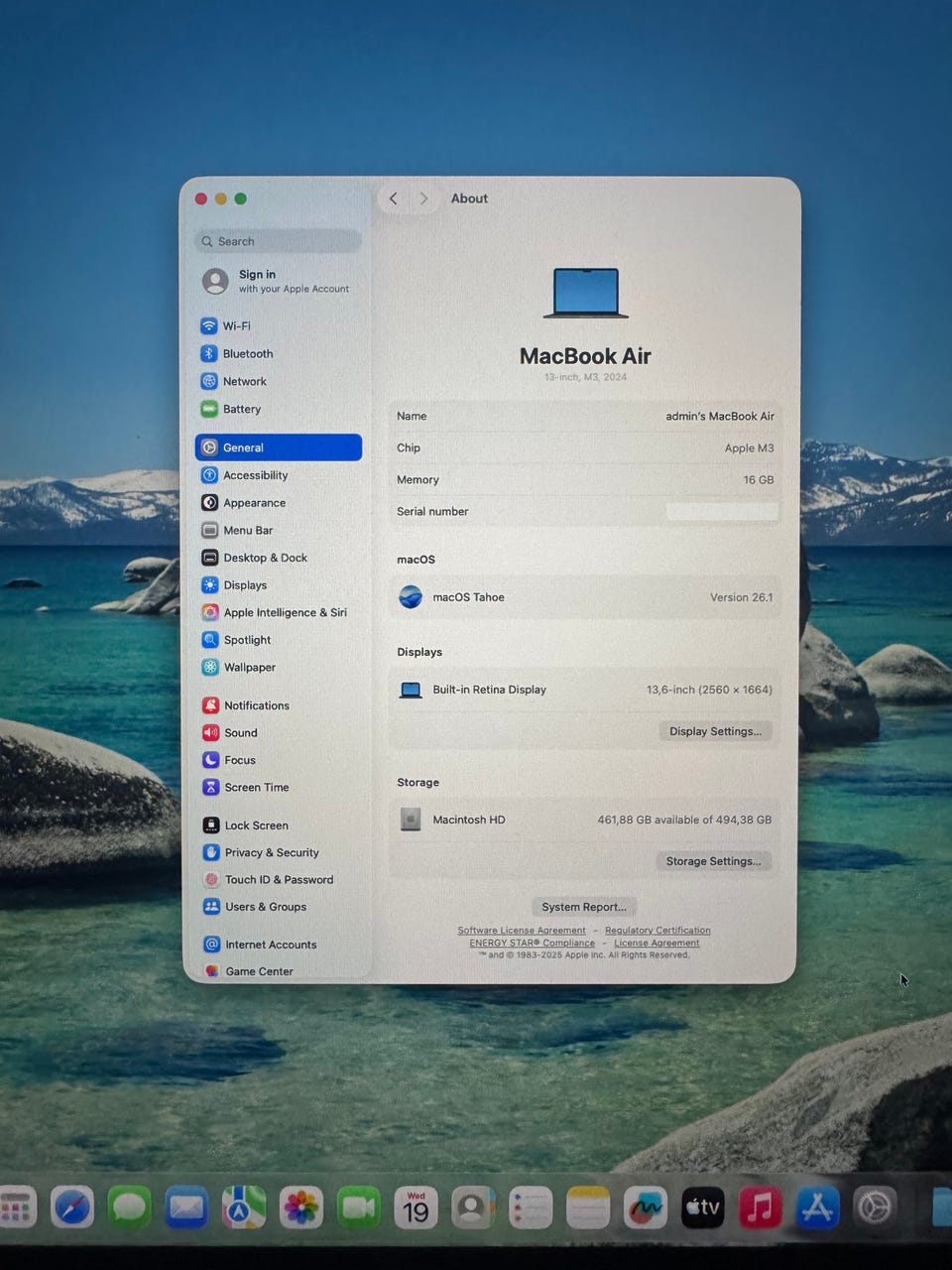Open App Store from the Dock
The image size is (952, 1270).
coord(817,1208)
